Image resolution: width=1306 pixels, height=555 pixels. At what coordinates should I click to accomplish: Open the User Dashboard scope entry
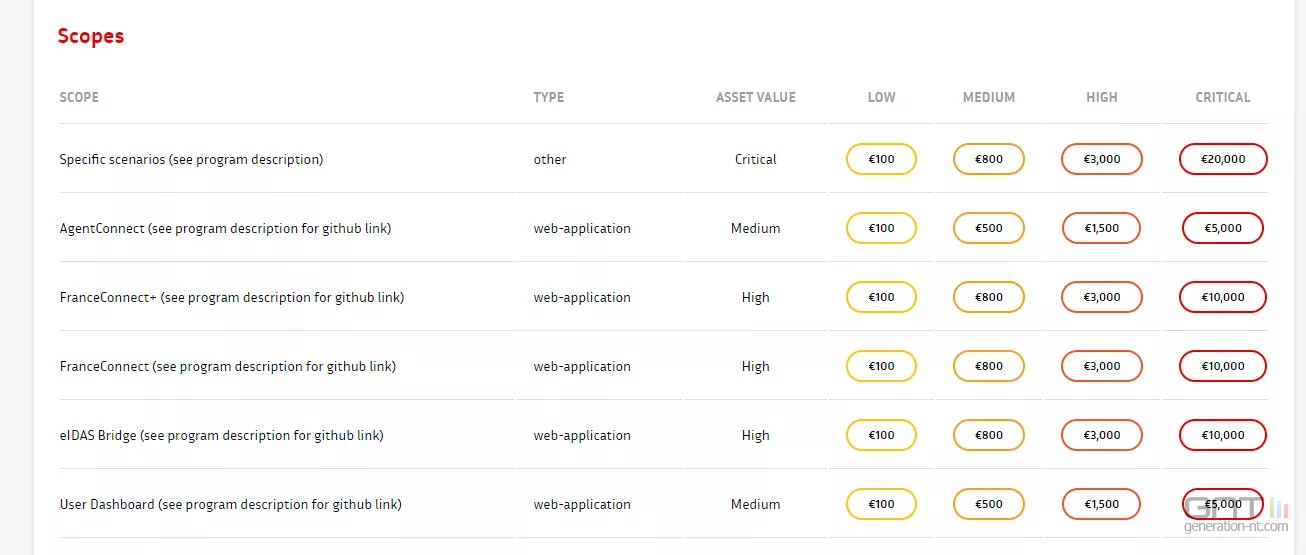click(230, 504)
